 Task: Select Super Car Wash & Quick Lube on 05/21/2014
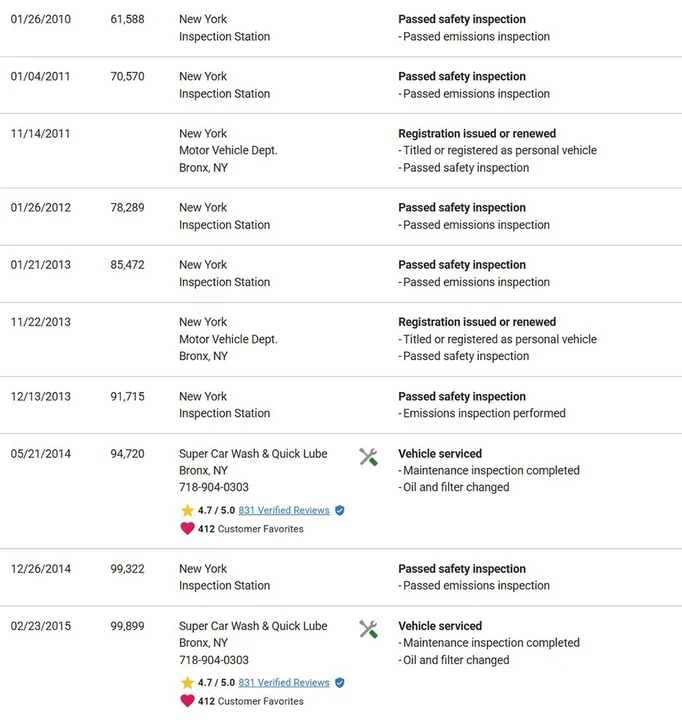click(x=253, y=454)
